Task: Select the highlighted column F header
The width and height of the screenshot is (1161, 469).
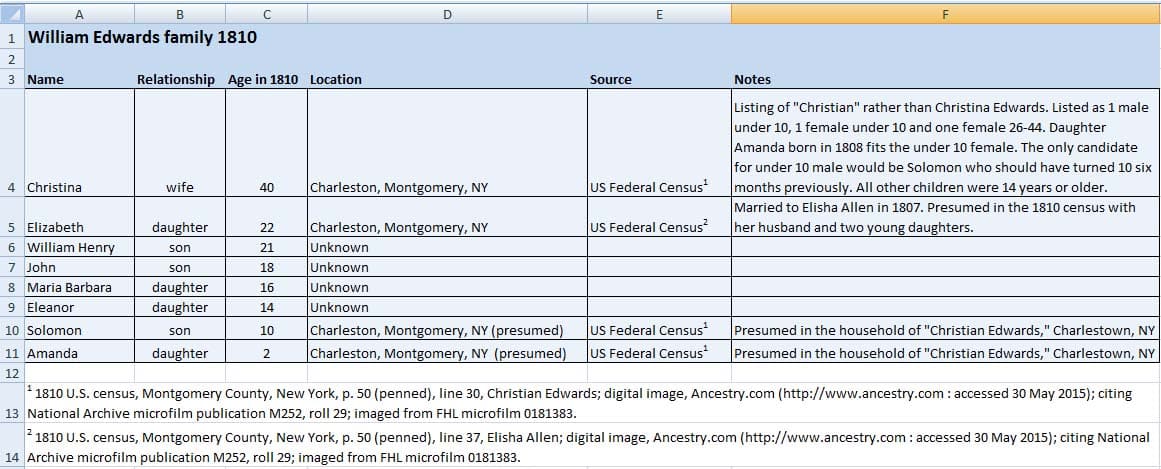Action: (x=945, y=14)
